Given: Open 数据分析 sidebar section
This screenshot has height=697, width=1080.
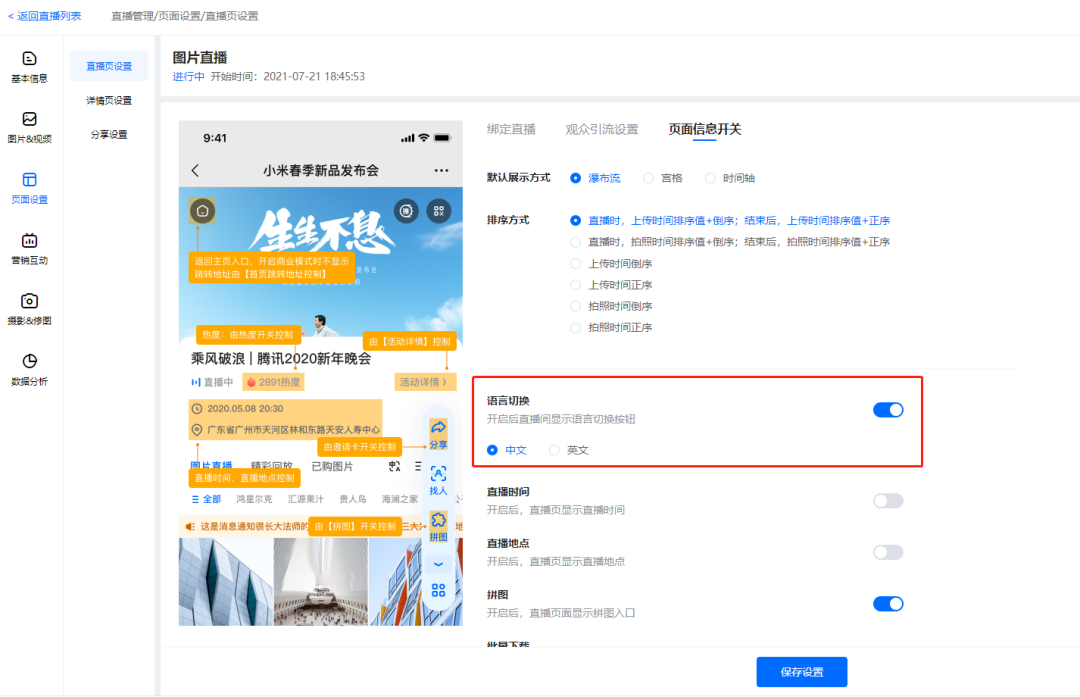Looking at the screenshot, I should (x=29, y=369).
